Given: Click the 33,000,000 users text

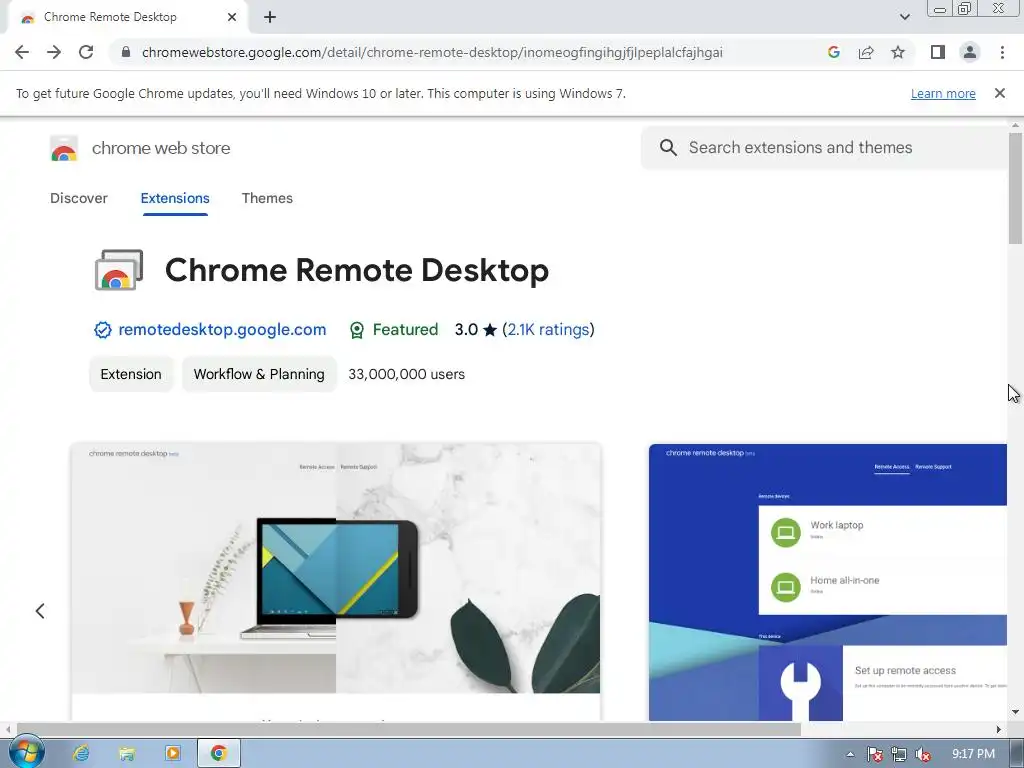Looking at the screenshot, I should pos(406,374).
